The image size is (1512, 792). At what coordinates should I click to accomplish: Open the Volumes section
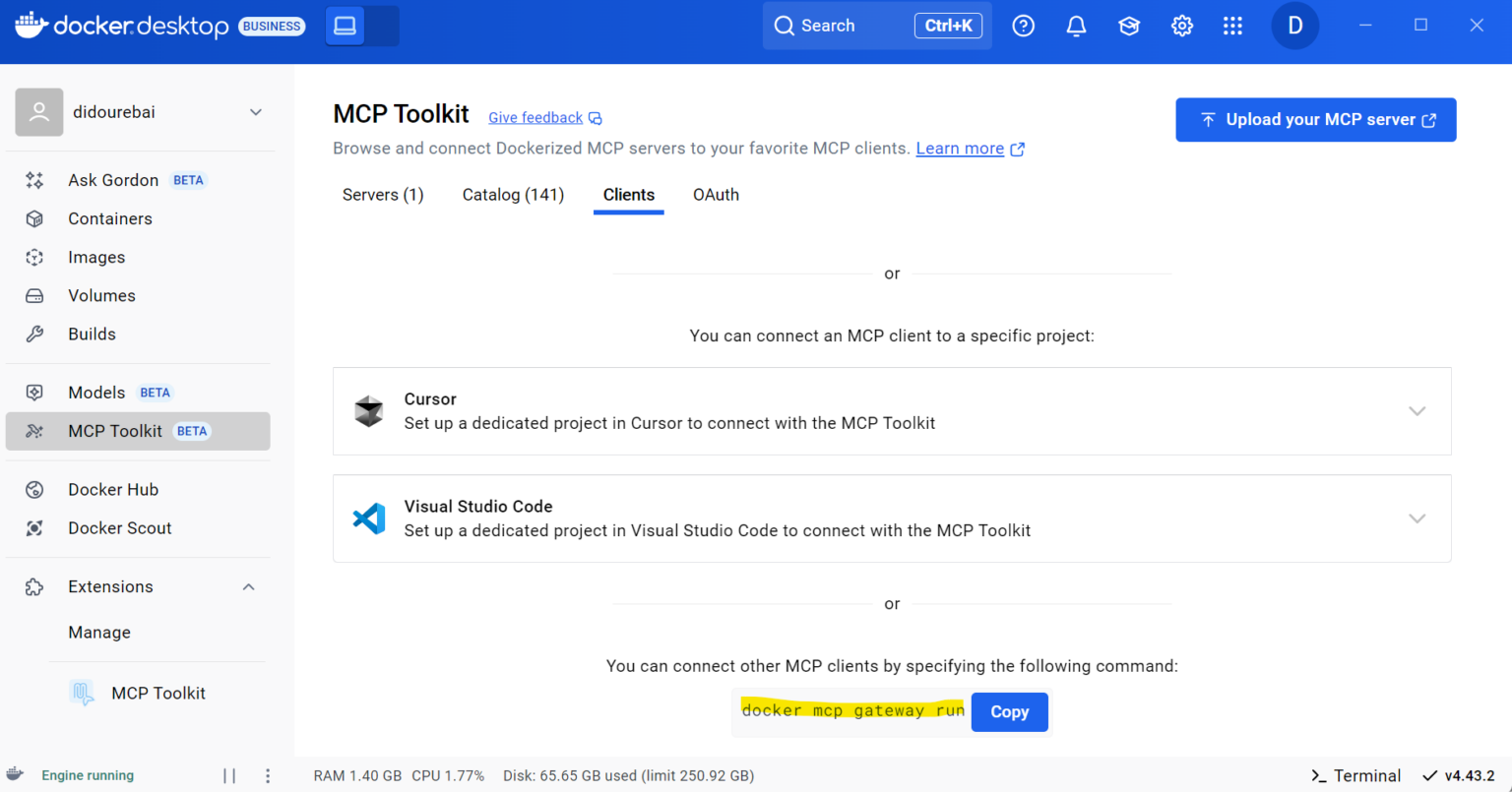(101, 295)
